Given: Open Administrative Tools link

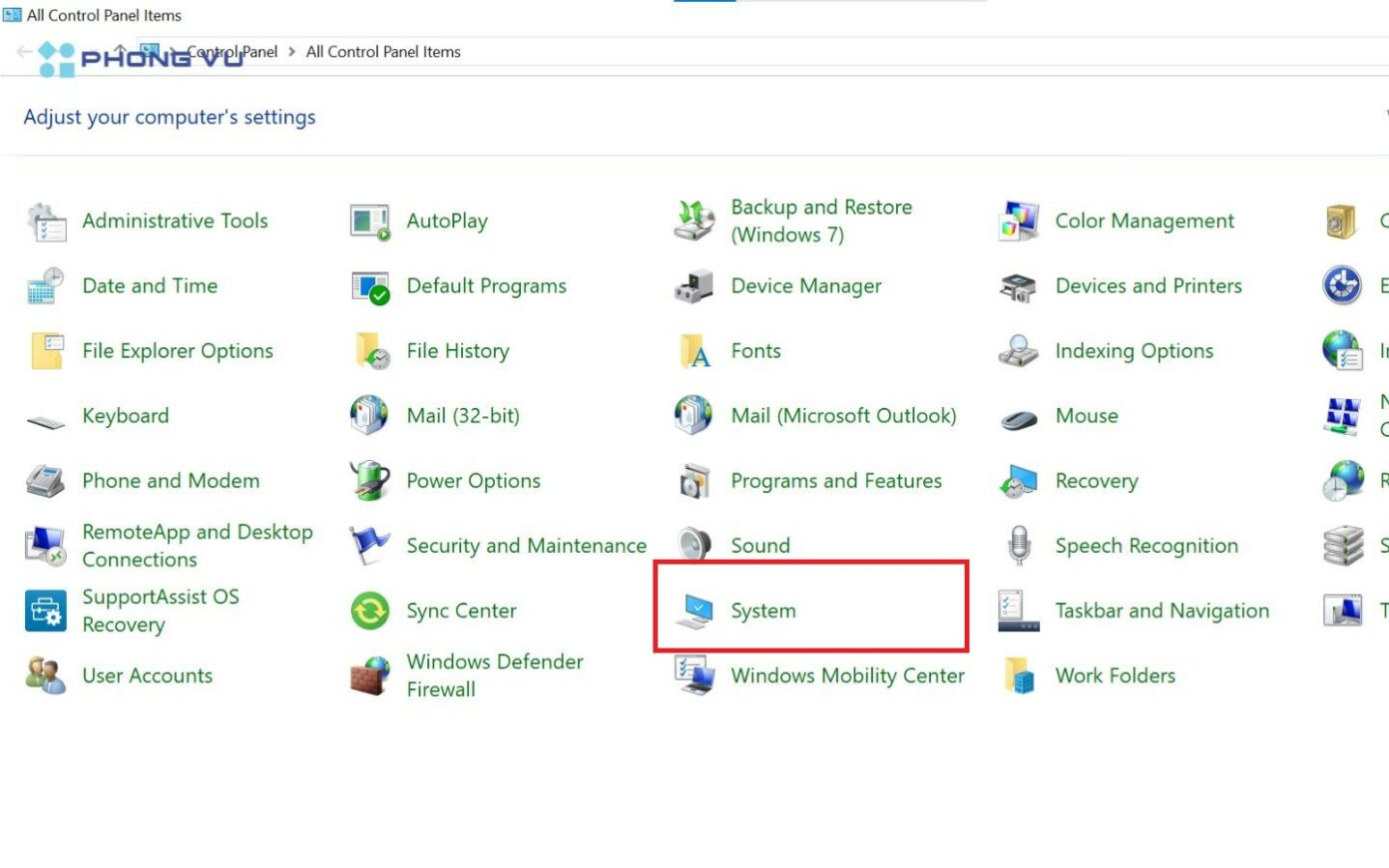Looking at the screenshot, I should (175, 220).
